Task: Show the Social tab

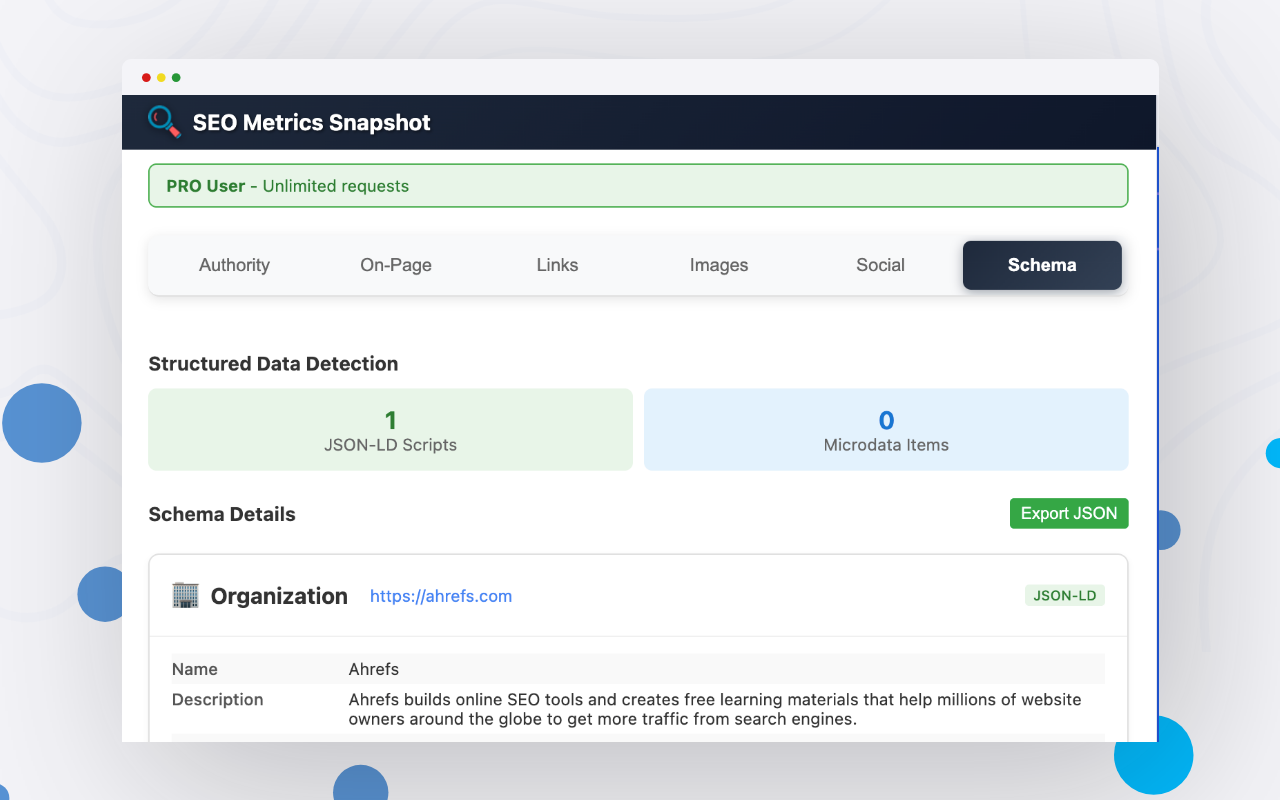Action: point(880,265)
